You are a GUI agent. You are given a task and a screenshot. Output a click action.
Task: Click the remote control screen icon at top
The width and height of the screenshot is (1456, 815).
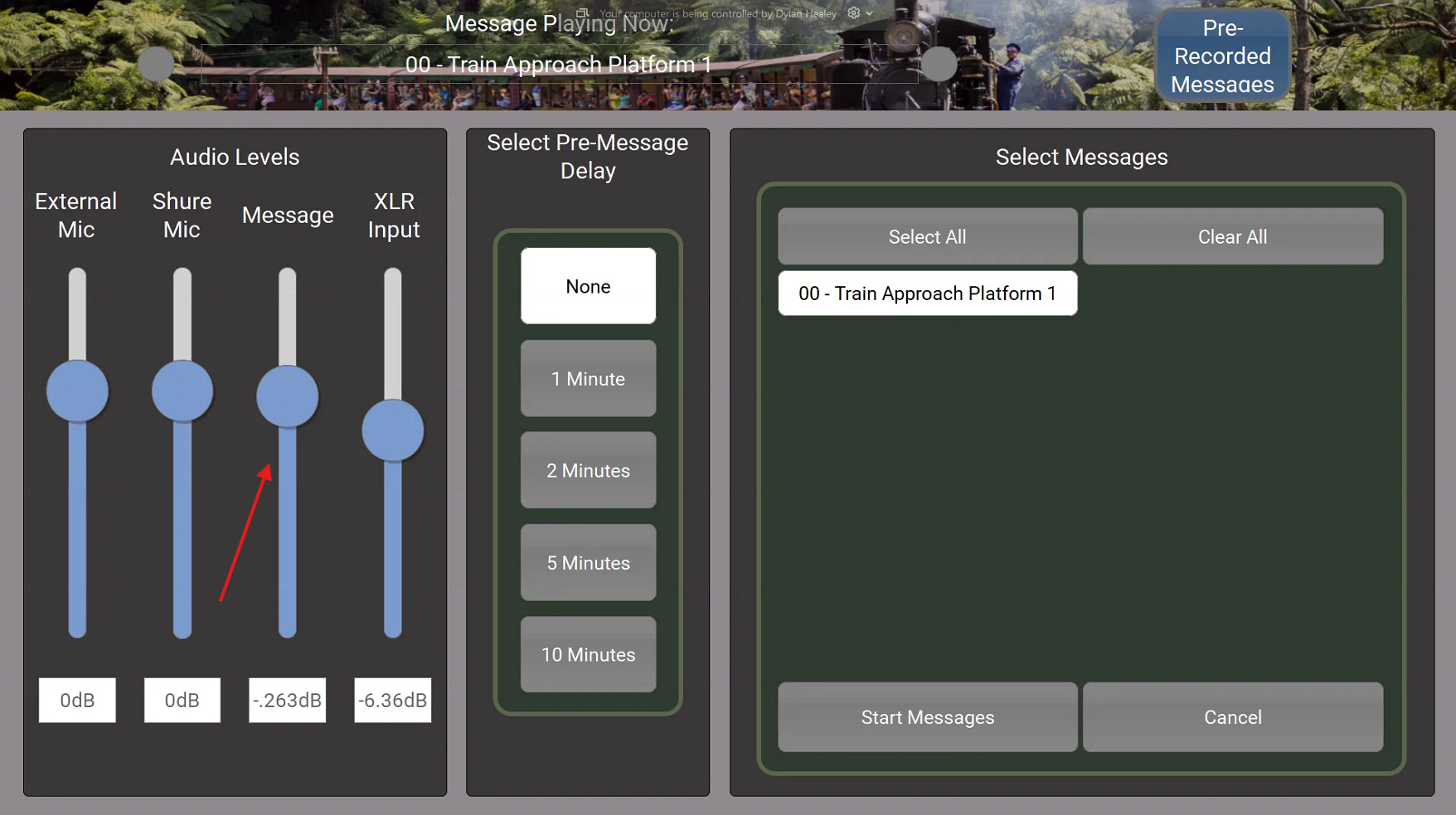[x=583, y=13]
